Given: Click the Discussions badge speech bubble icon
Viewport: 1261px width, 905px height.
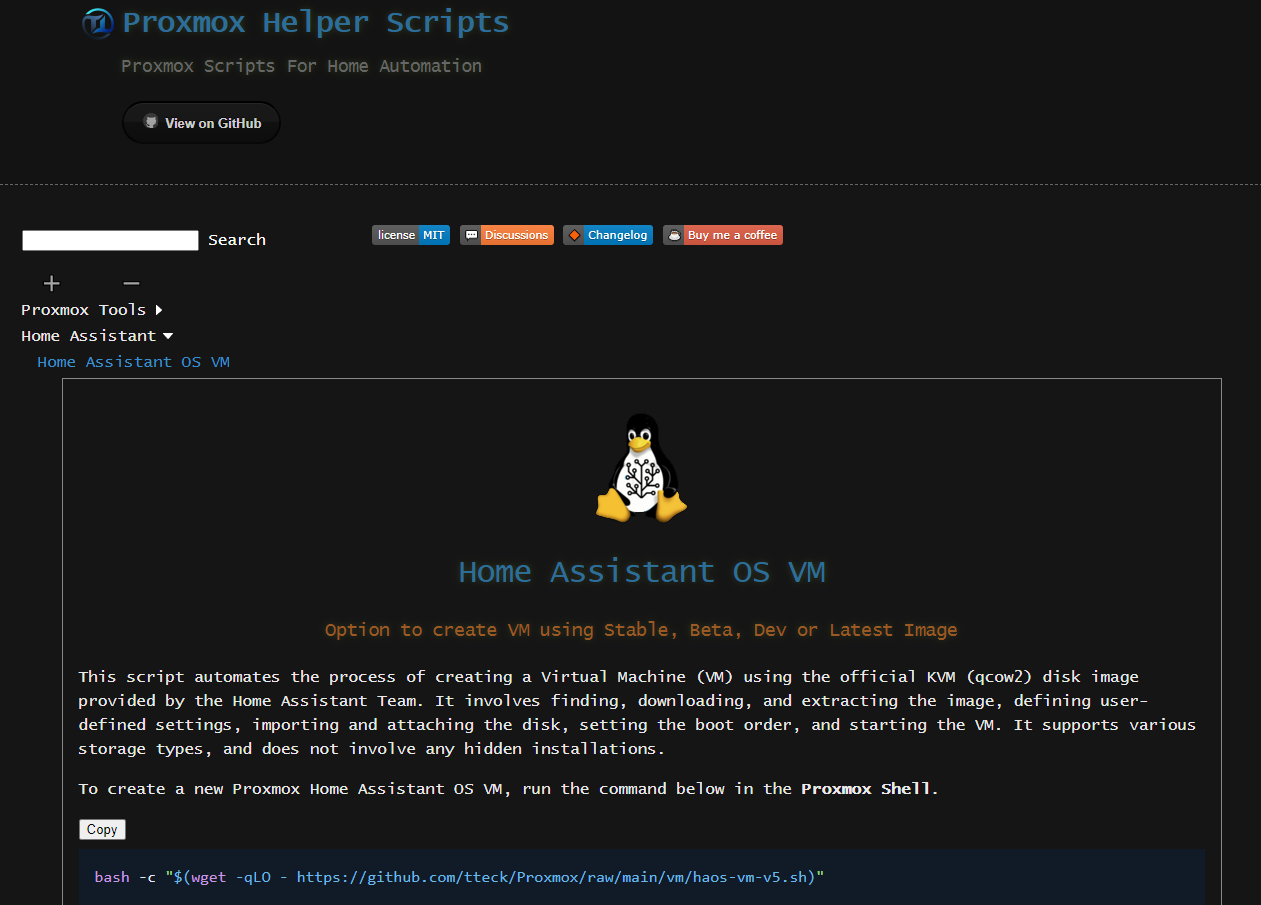Looking at the screenshot, I should 471,235.
